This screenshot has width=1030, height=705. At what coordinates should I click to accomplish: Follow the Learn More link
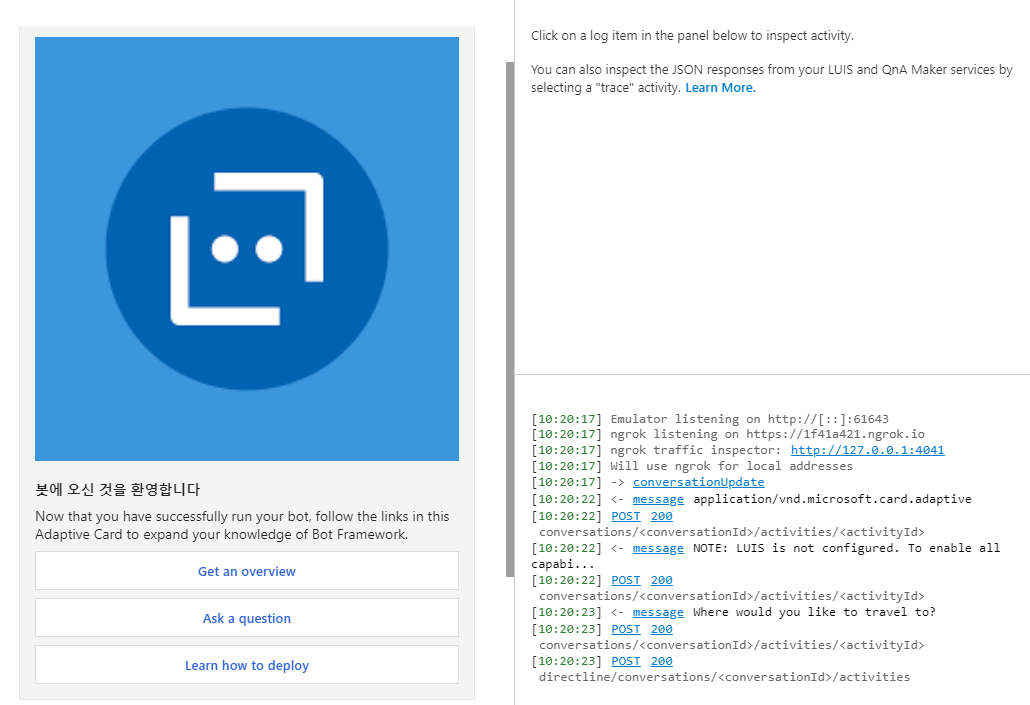coord(721,87)
